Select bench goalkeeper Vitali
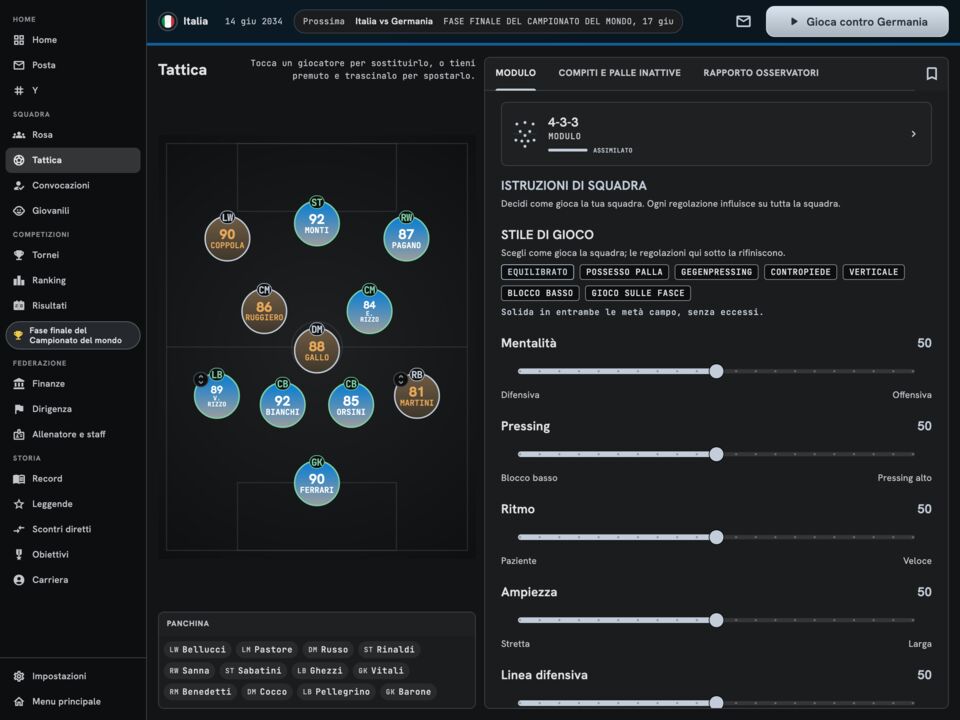The image size is (960, 720). 381,671
